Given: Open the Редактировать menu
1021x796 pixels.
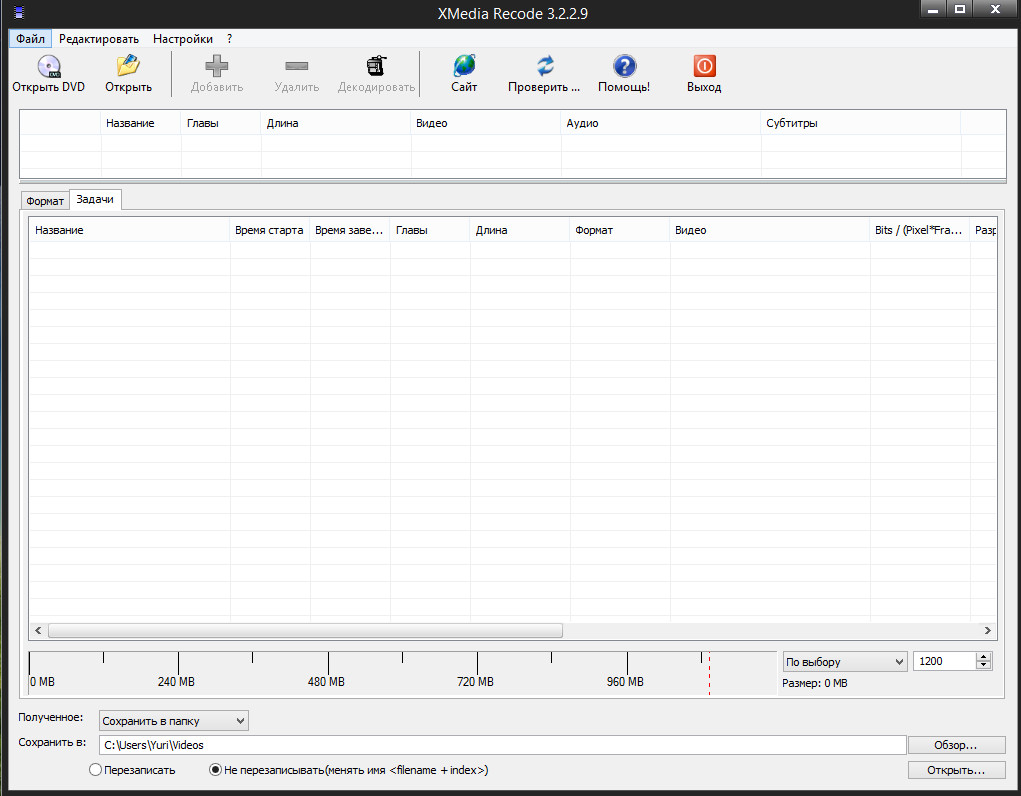Looking at the screenshot, I should click(x=99, y=38).
